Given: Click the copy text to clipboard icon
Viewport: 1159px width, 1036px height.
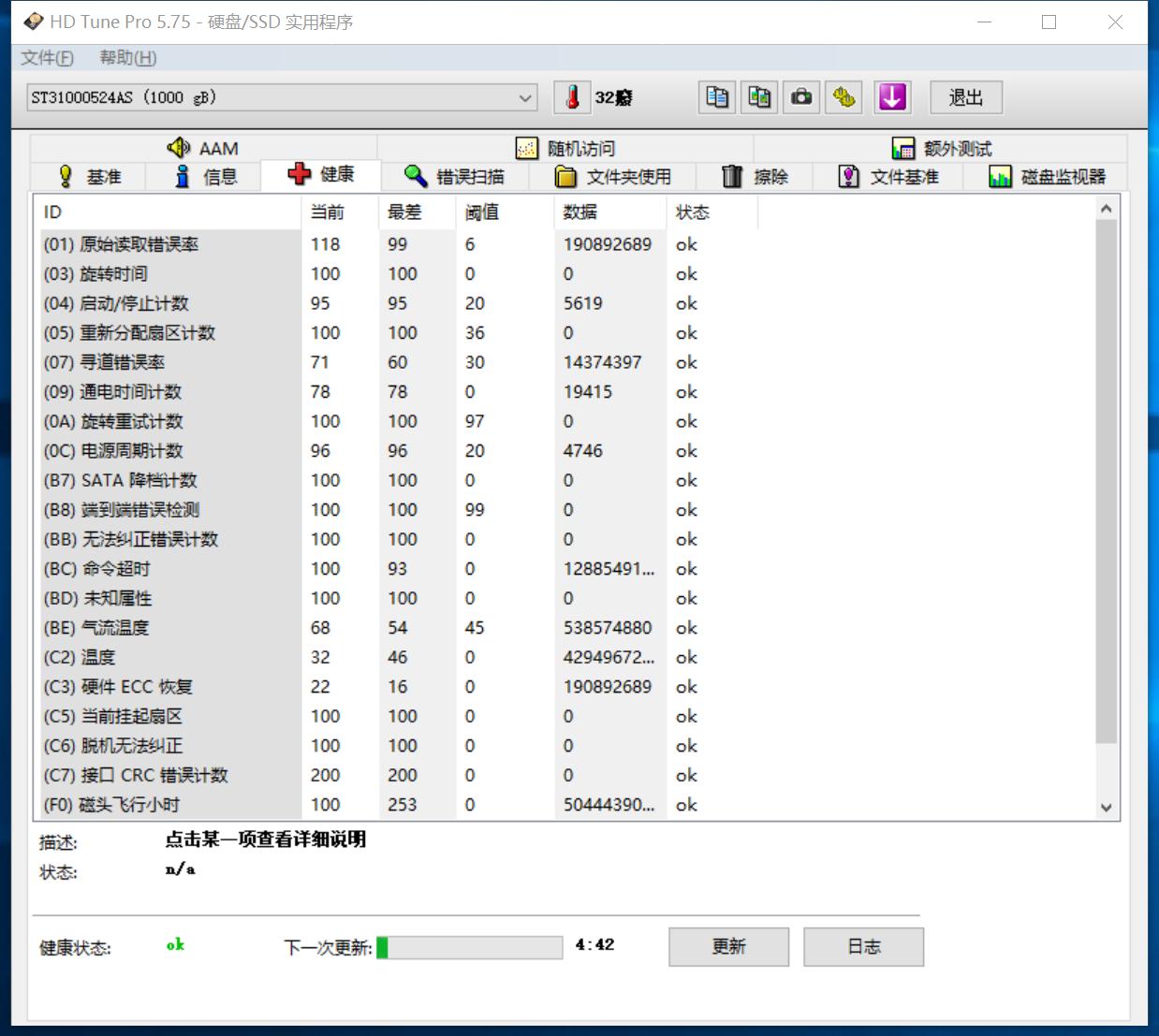Looking at the screenshot, I should [x=716, y=97].
